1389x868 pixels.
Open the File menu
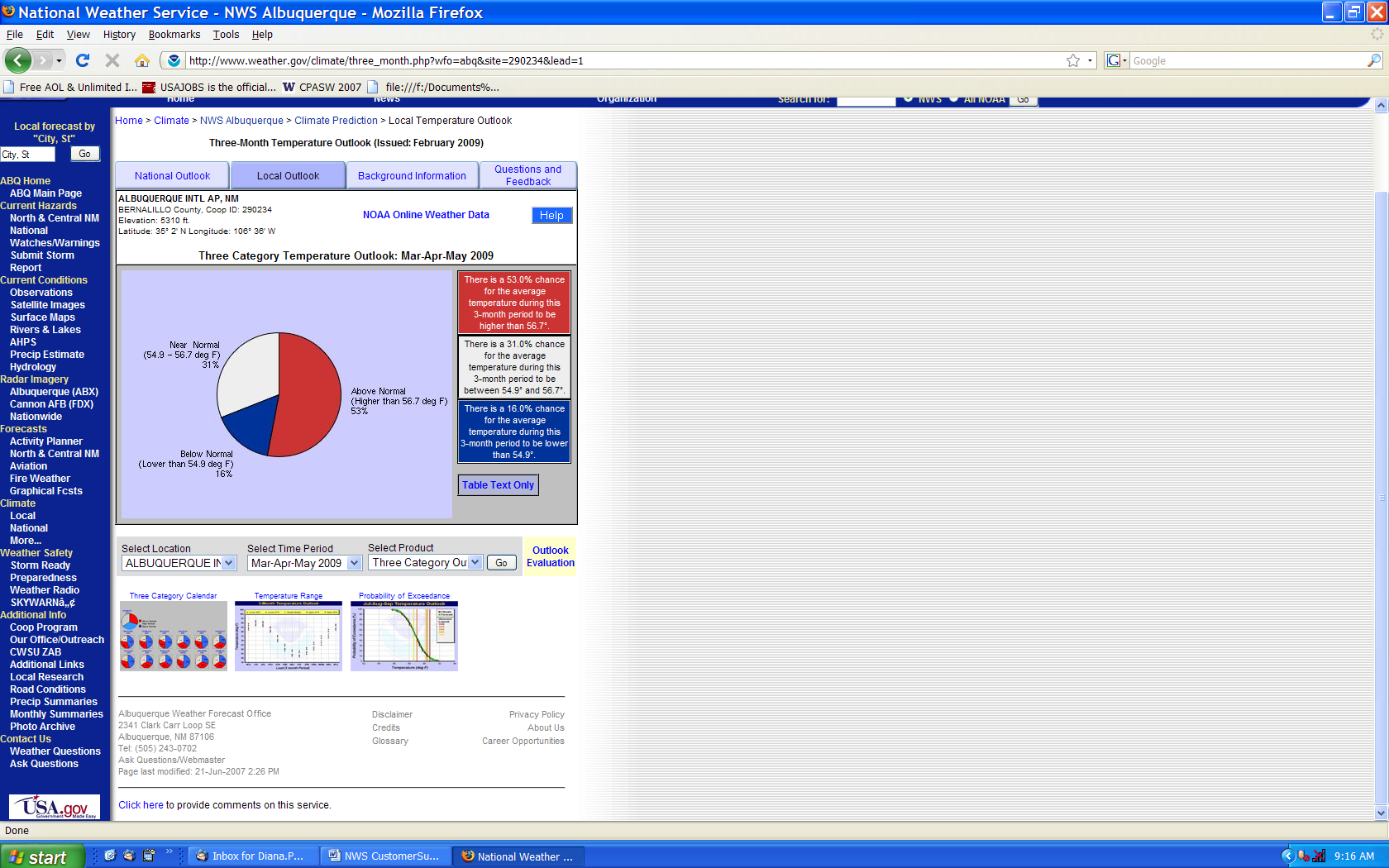click(15, 35)
